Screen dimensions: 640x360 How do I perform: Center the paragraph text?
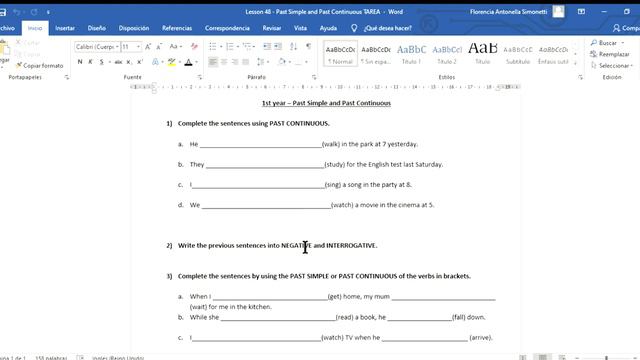[224, 62]
